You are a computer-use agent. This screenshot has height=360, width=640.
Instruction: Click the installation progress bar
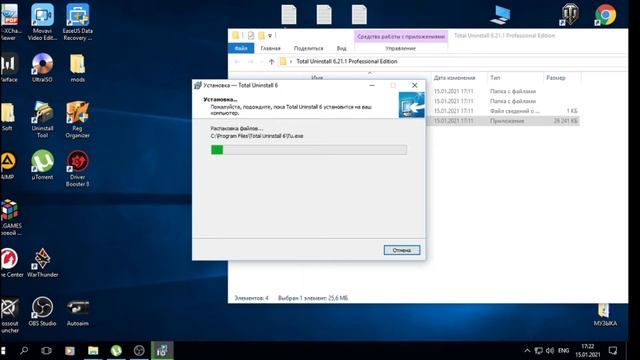tap(309, 150)
